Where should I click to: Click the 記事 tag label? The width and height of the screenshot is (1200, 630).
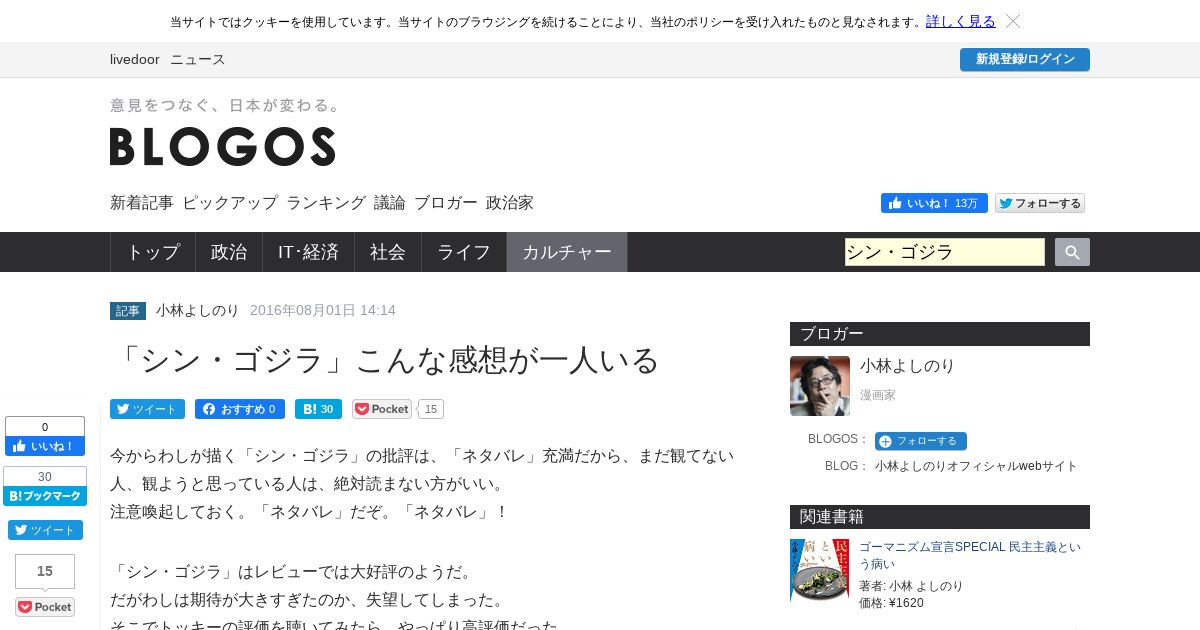pos(128,311)
